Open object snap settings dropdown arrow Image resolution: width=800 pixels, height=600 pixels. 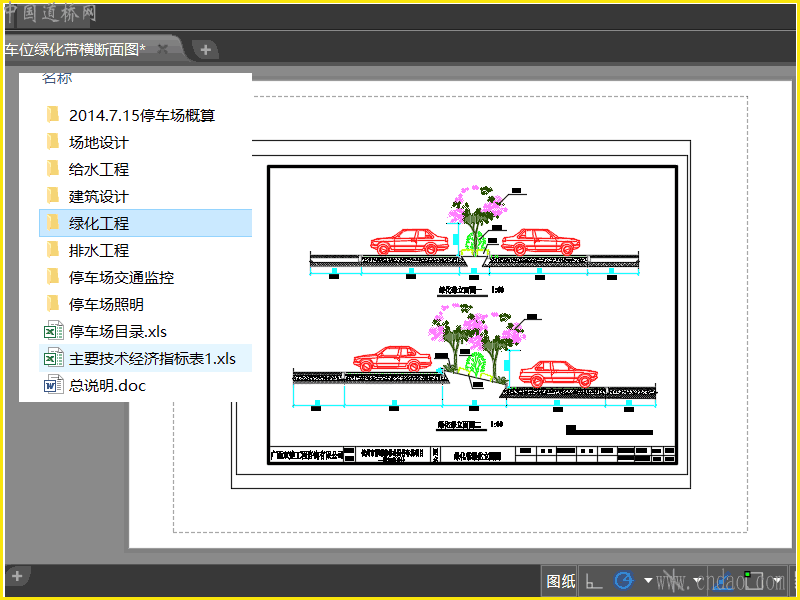pyautogui.click(x=777, y=581)
